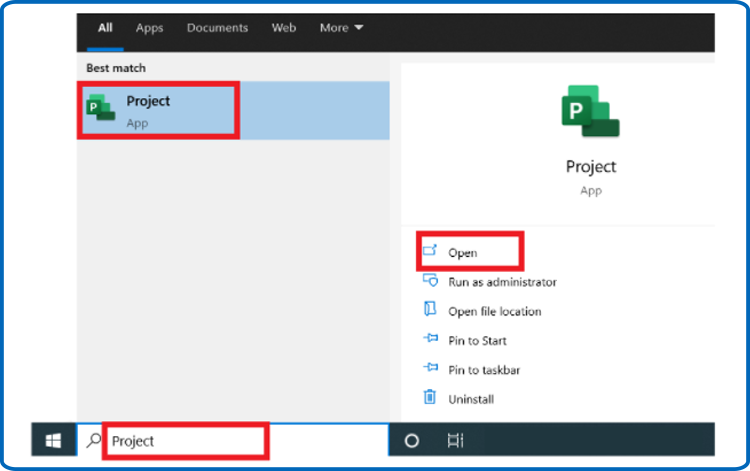Expand the More dropdown
Image resolution: width=750 pixels, height=471 pixels.
click(342, 28)
